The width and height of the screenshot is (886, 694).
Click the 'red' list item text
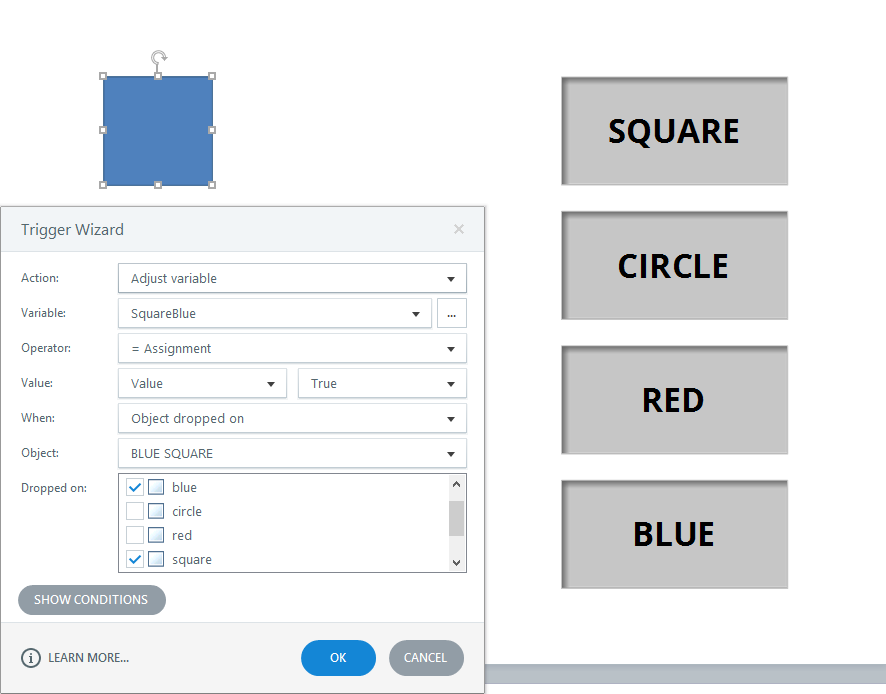182,536
